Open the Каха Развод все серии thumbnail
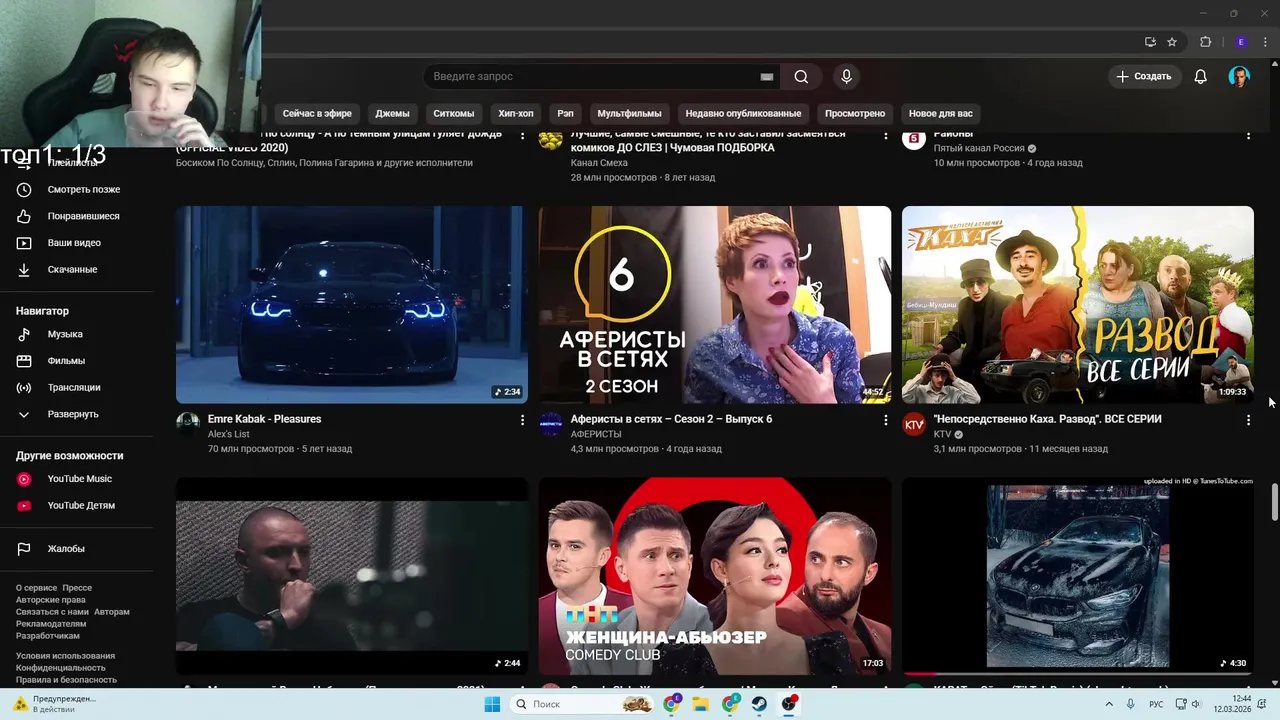This screenshot has width=1280, height=720. tap(1078, 305)
